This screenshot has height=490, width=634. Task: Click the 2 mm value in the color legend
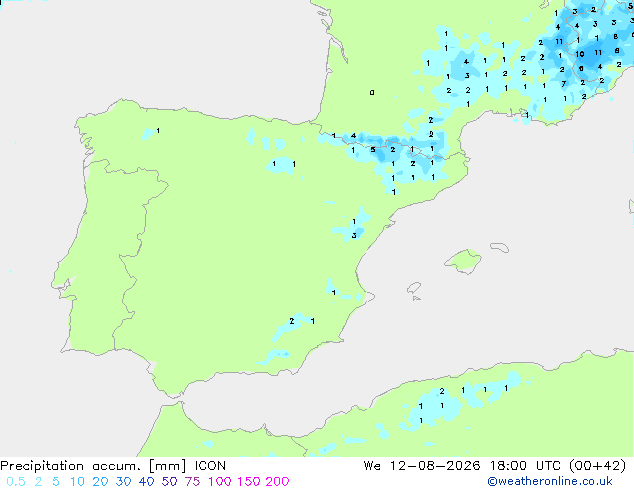coord(38,482)
